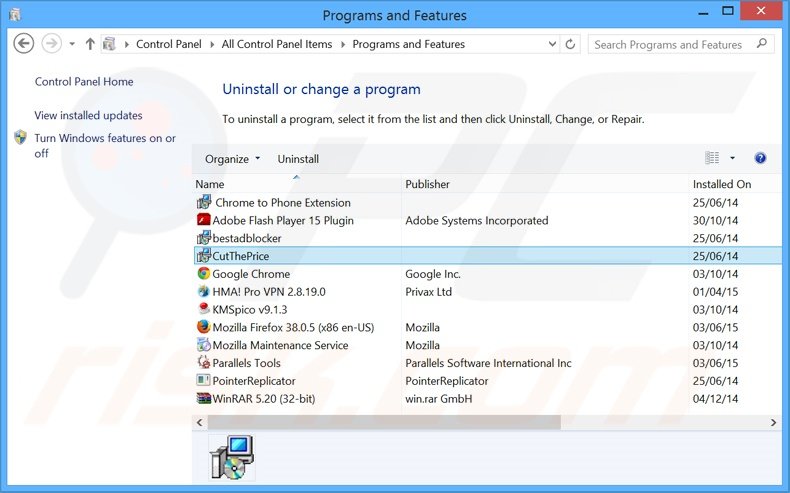Click the Parallels Tools icon

click(204, 363)
